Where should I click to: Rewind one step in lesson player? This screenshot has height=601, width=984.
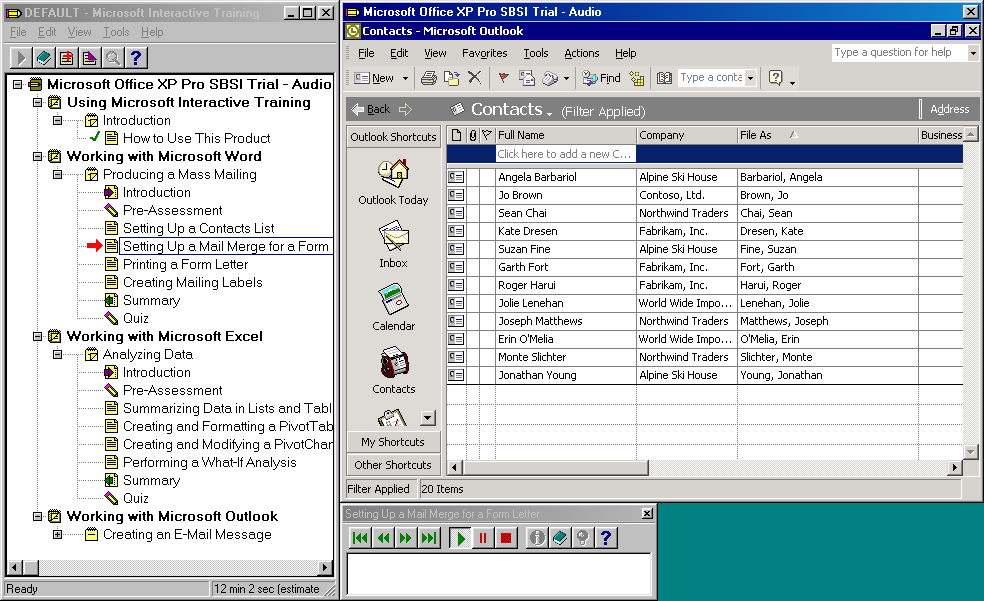[x=383, y=538]
